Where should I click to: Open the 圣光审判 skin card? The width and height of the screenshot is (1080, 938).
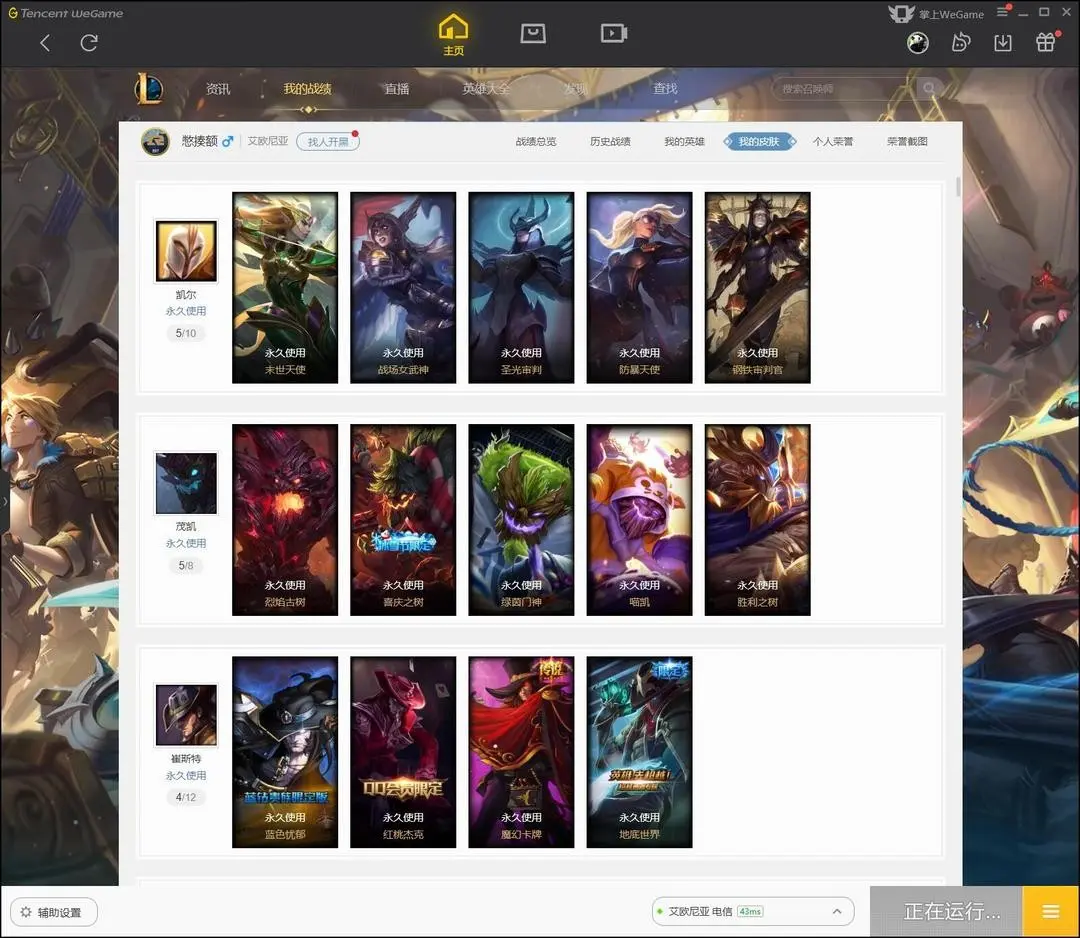521,288
